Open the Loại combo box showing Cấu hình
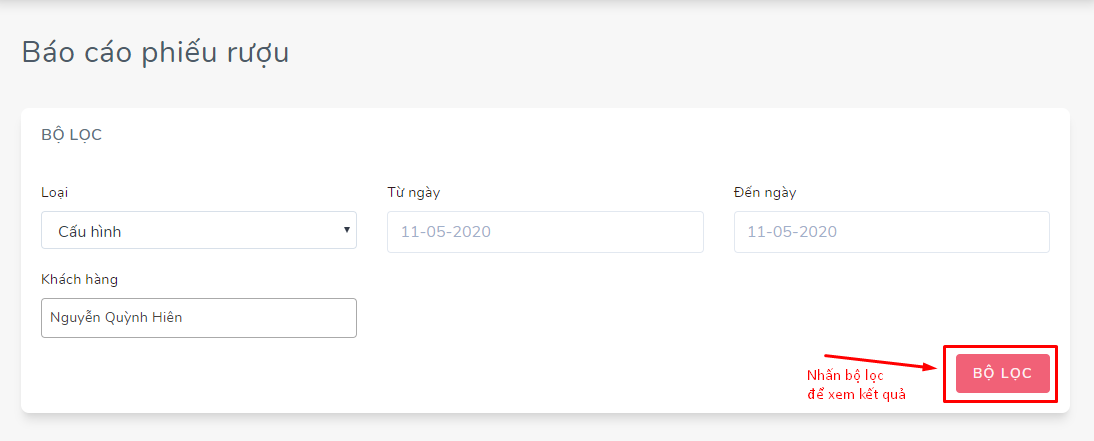This screenshot has width=1094, height=441. 199,230
